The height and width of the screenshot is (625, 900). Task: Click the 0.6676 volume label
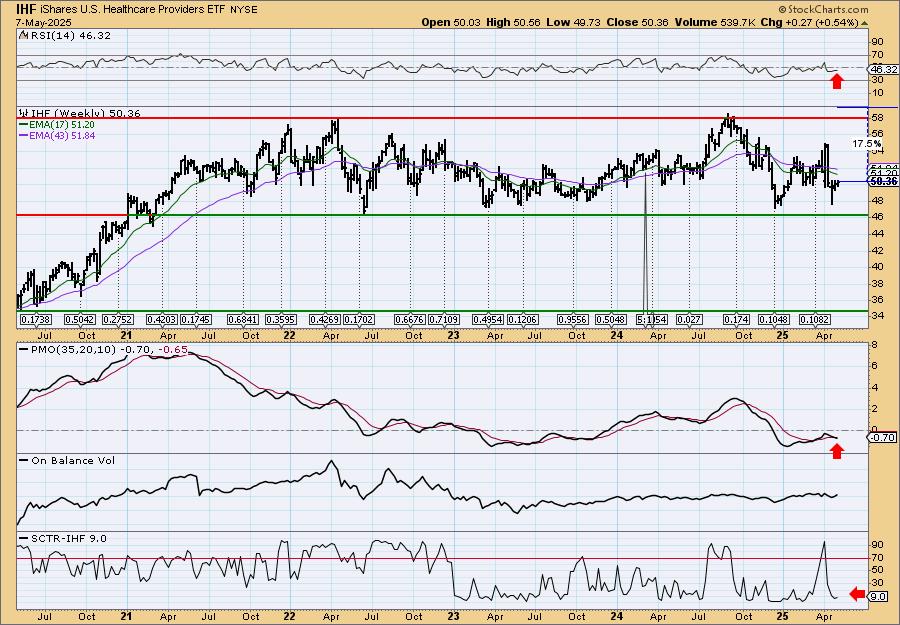(x=410, y=319)
